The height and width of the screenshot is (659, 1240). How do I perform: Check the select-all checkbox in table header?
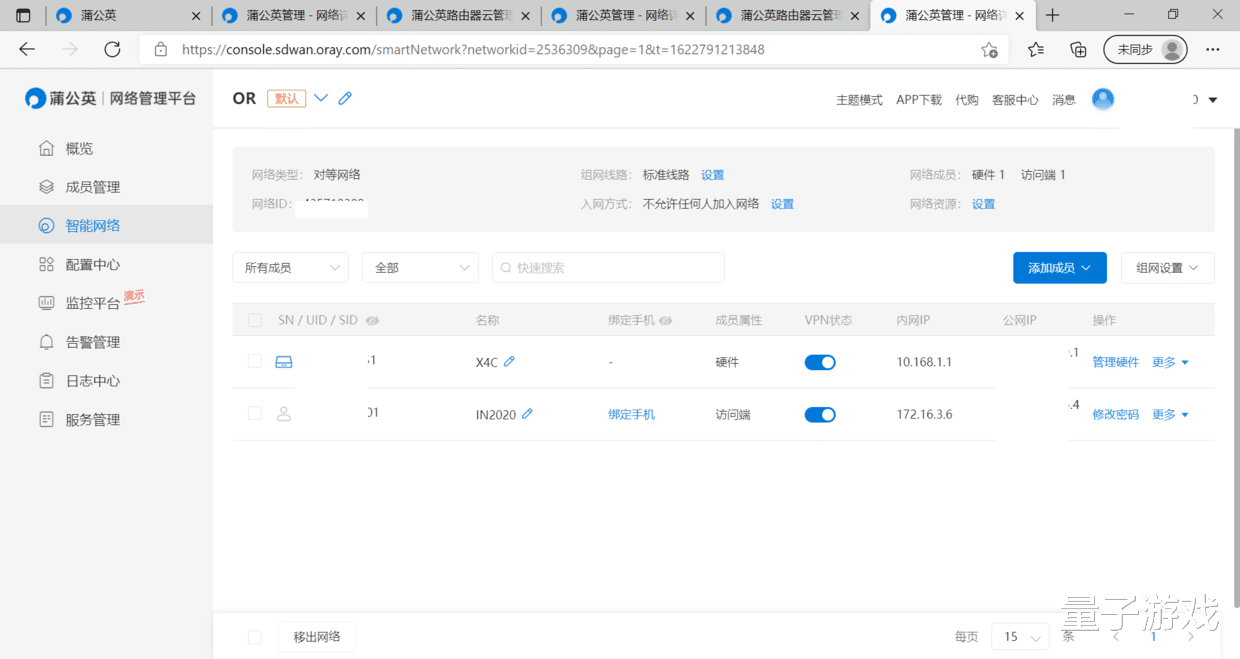(x=254, y=319)
